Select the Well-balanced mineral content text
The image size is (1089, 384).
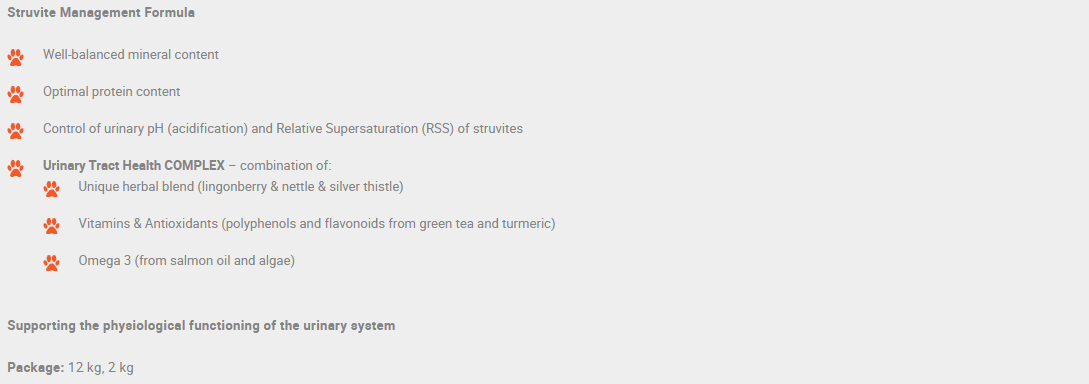(x=131, y=54)
